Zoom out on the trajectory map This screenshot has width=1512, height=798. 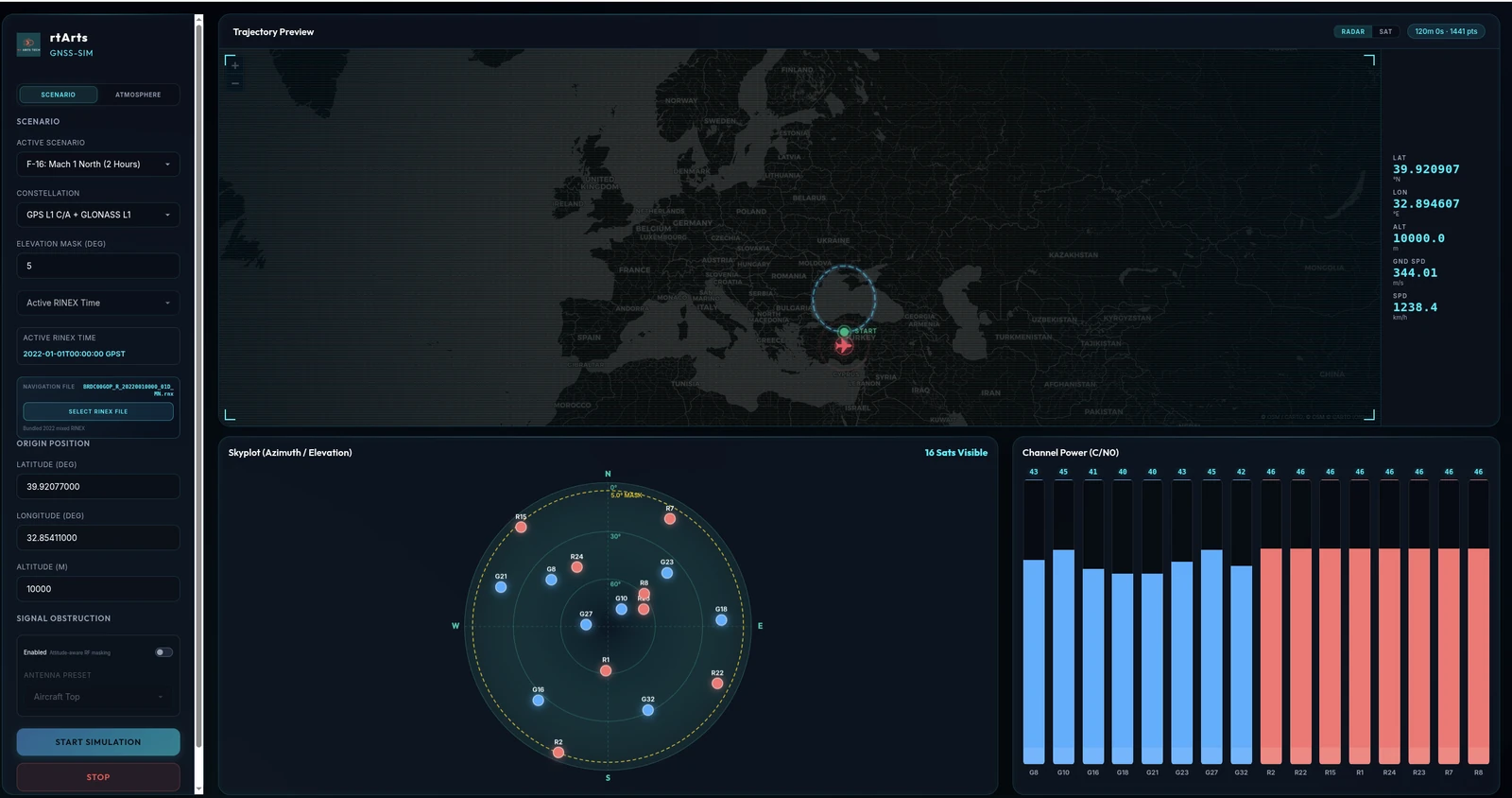pos(235,83)
